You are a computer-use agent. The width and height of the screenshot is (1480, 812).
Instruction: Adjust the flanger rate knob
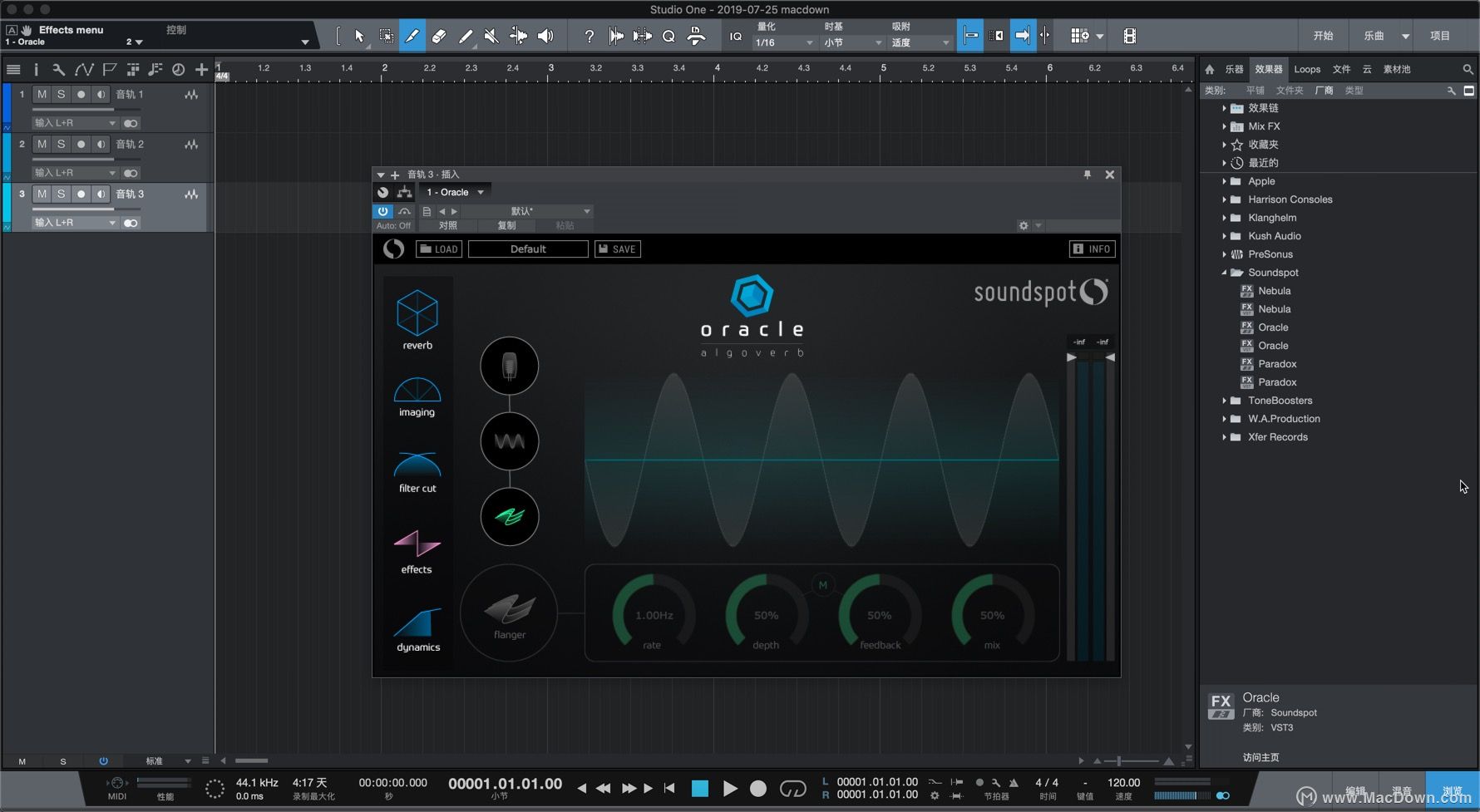[x=654, y=616]
